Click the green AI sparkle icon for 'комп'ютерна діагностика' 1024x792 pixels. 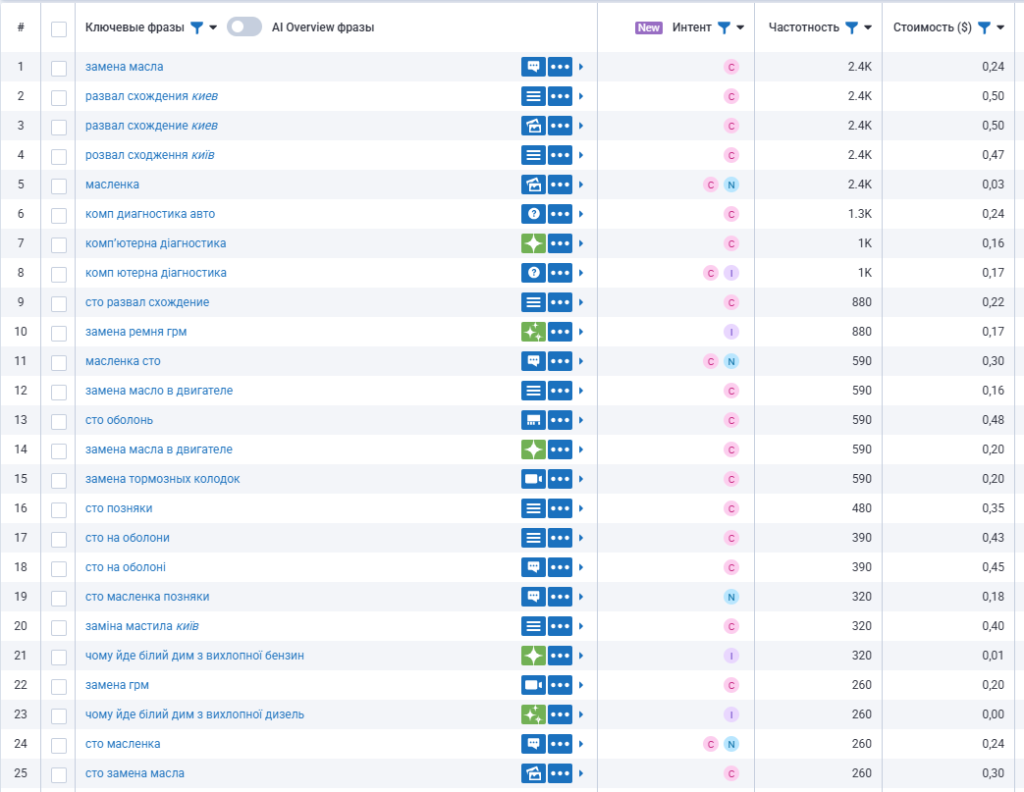[533, 244]
